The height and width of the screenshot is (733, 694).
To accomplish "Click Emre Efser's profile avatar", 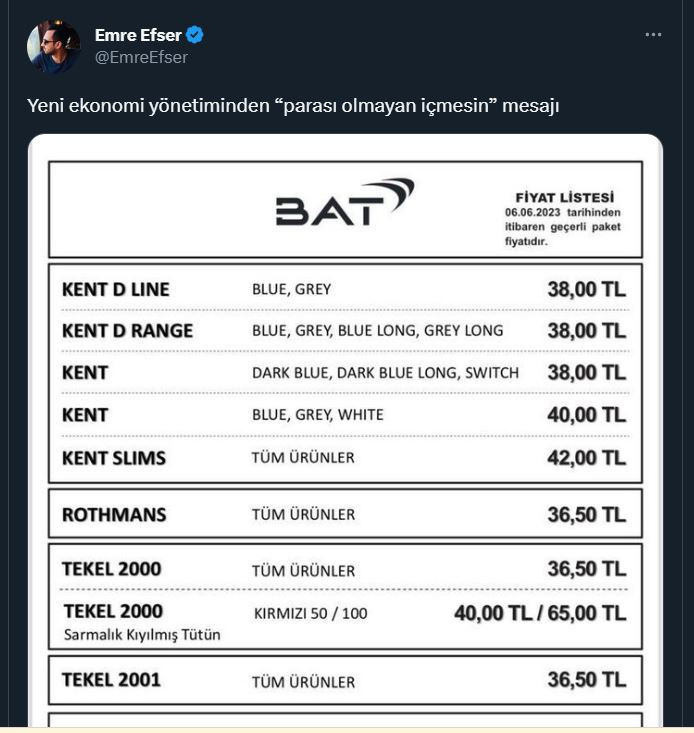I will click(x=53, y=46).
